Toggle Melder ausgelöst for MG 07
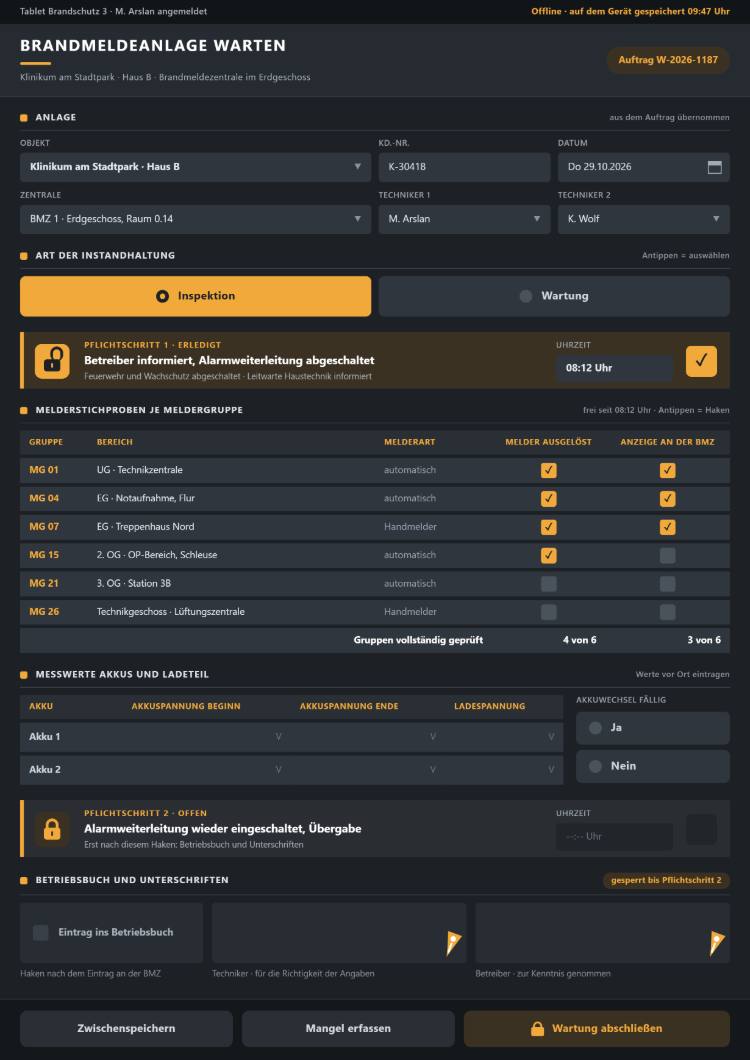 (548, 527)
